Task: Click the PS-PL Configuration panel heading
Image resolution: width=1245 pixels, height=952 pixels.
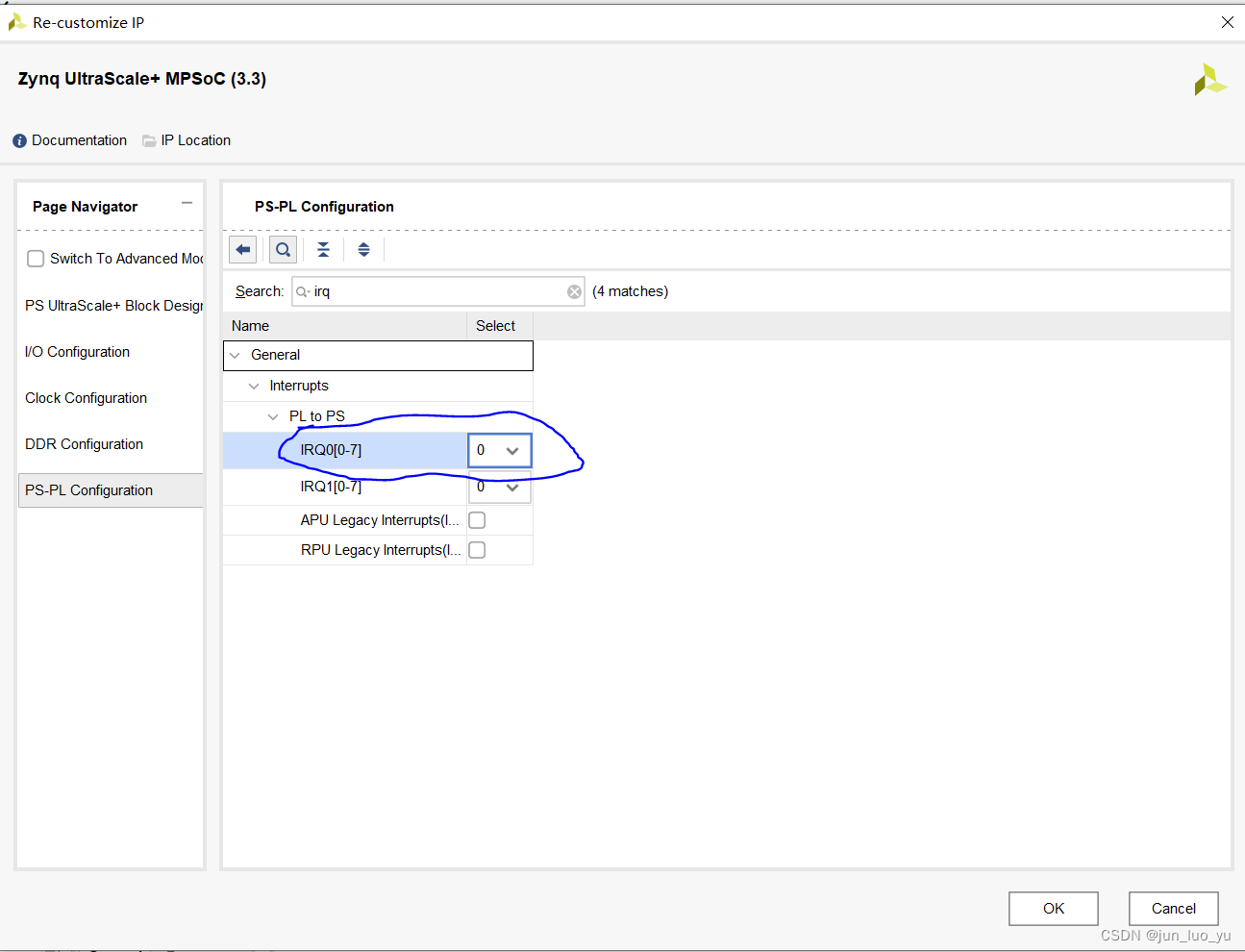Action: [324, 207]
